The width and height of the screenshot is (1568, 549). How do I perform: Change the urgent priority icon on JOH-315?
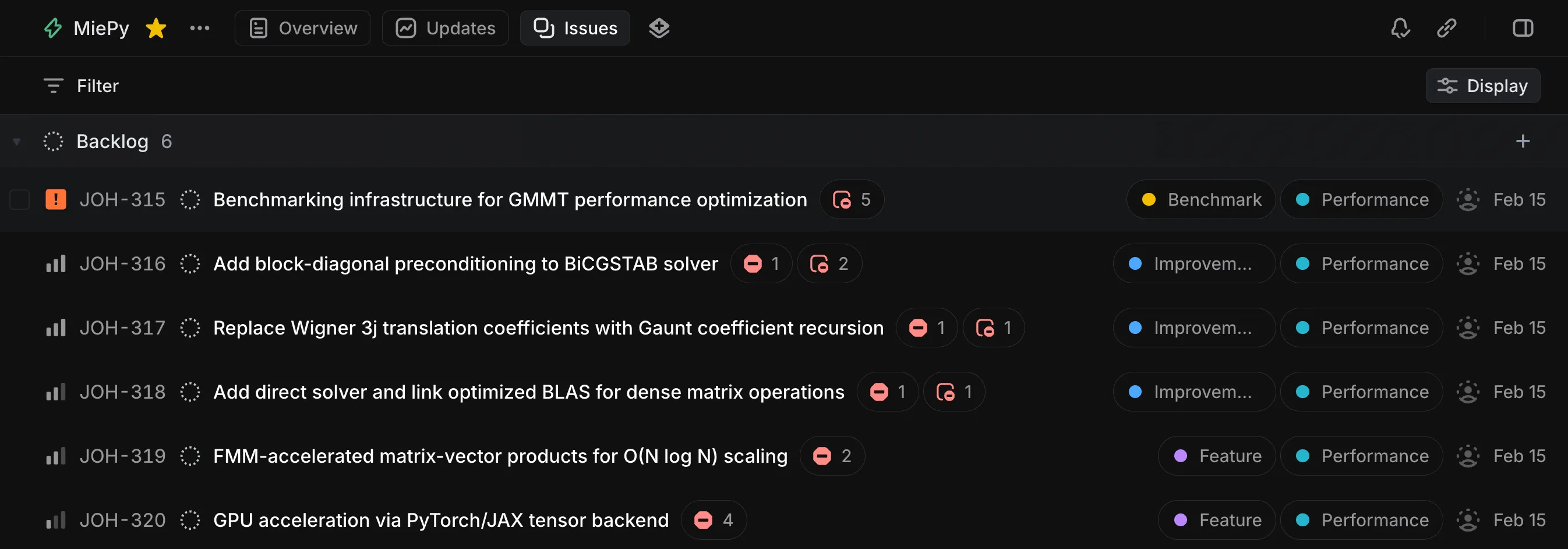[x=56, y=199]
